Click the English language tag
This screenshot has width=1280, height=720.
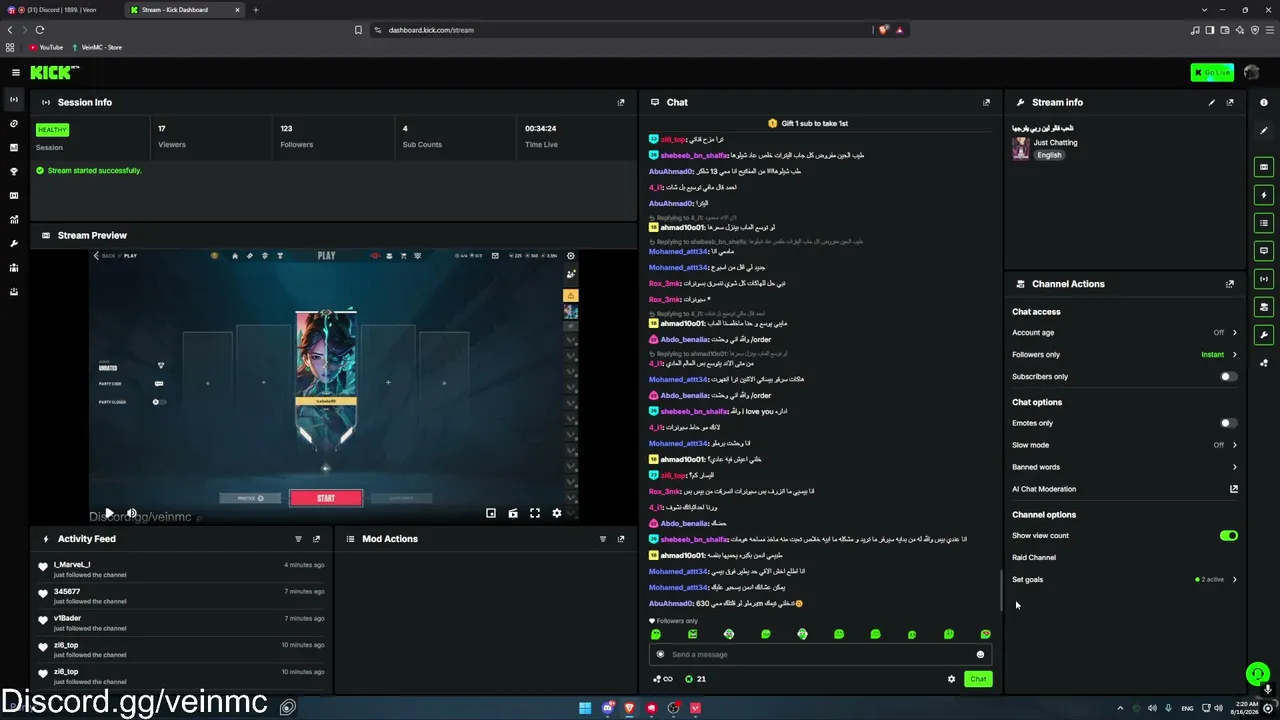click(x=1049, y=155)
